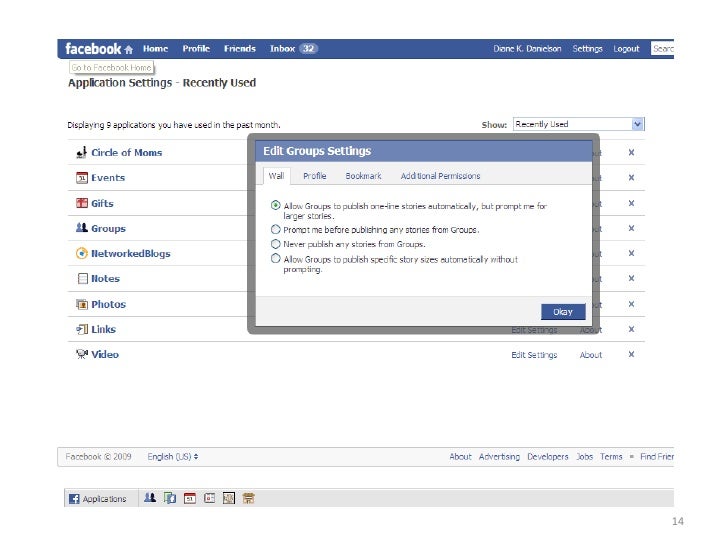Click the Edit Groups Settings title bar
Image resolution: width=728 pixels, height=546 pixels.
[x=423, y=151]
